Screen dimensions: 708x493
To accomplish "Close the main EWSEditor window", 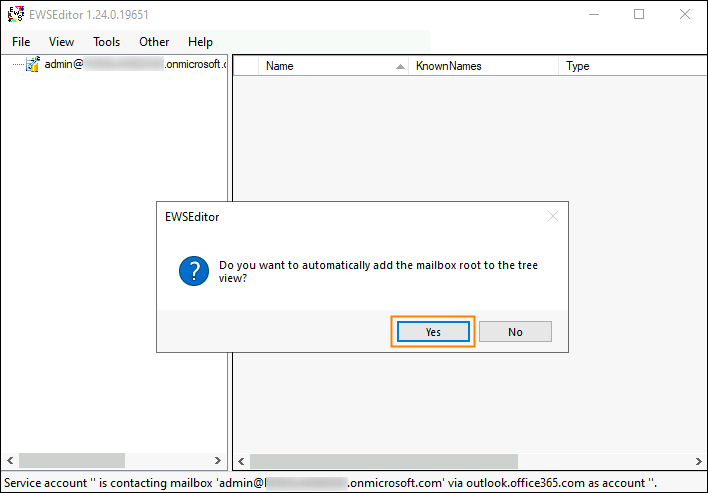I will click(x=685, y=14).
